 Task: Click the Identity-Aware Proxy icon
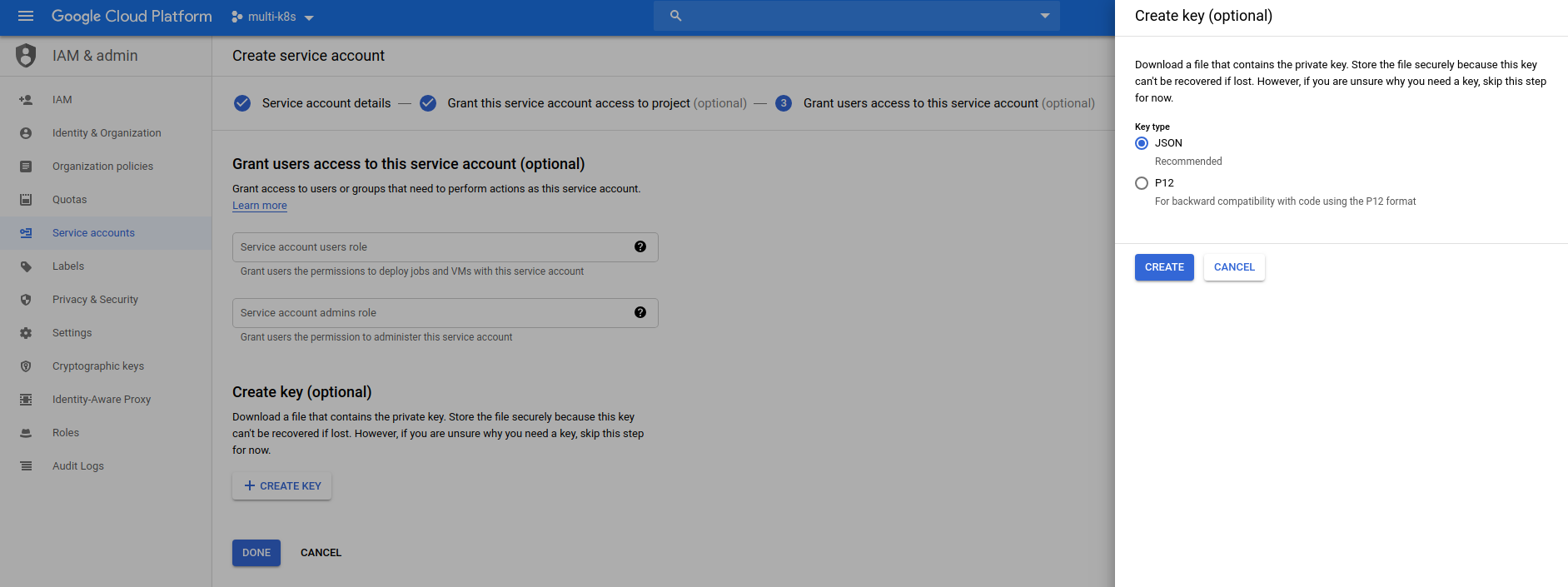[26, 400]
